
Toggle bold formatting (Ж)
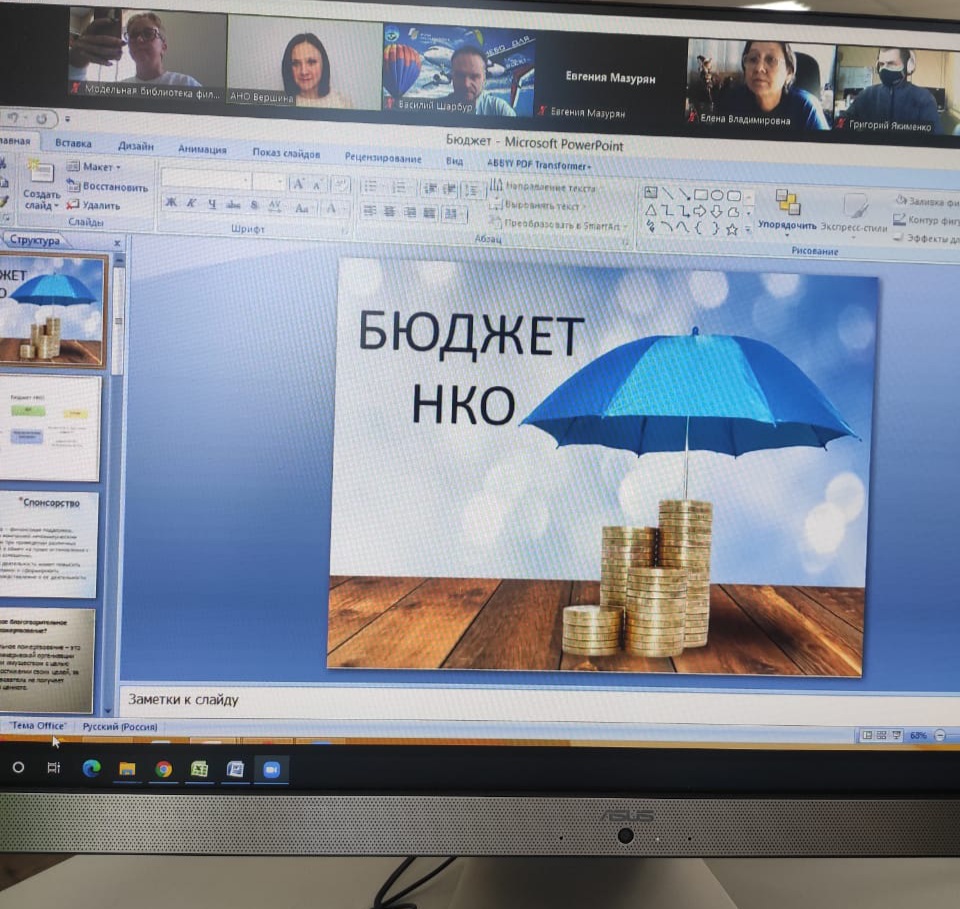pyautogui.click(x=171, y=204)
